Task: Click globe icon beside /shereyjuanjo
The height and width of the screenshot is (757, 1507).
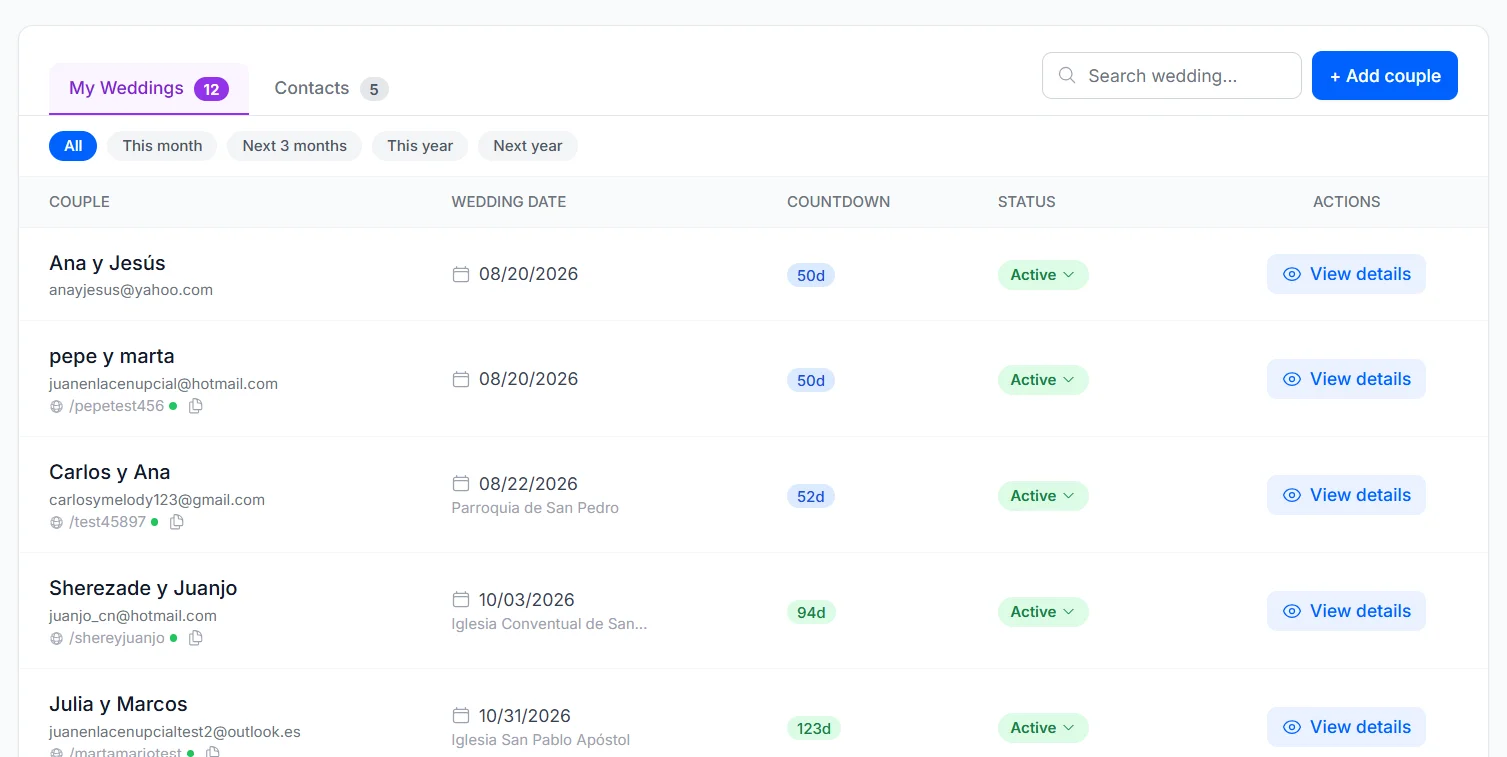Action: tap(56, 639)
